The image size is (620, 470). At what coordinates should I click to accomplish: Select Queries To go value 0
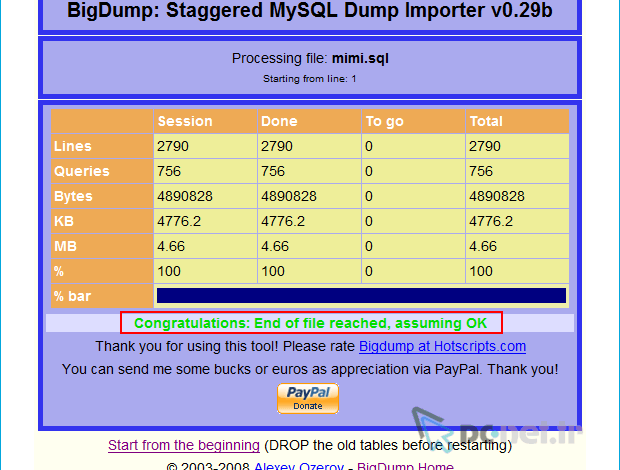(x=369, y=171)
